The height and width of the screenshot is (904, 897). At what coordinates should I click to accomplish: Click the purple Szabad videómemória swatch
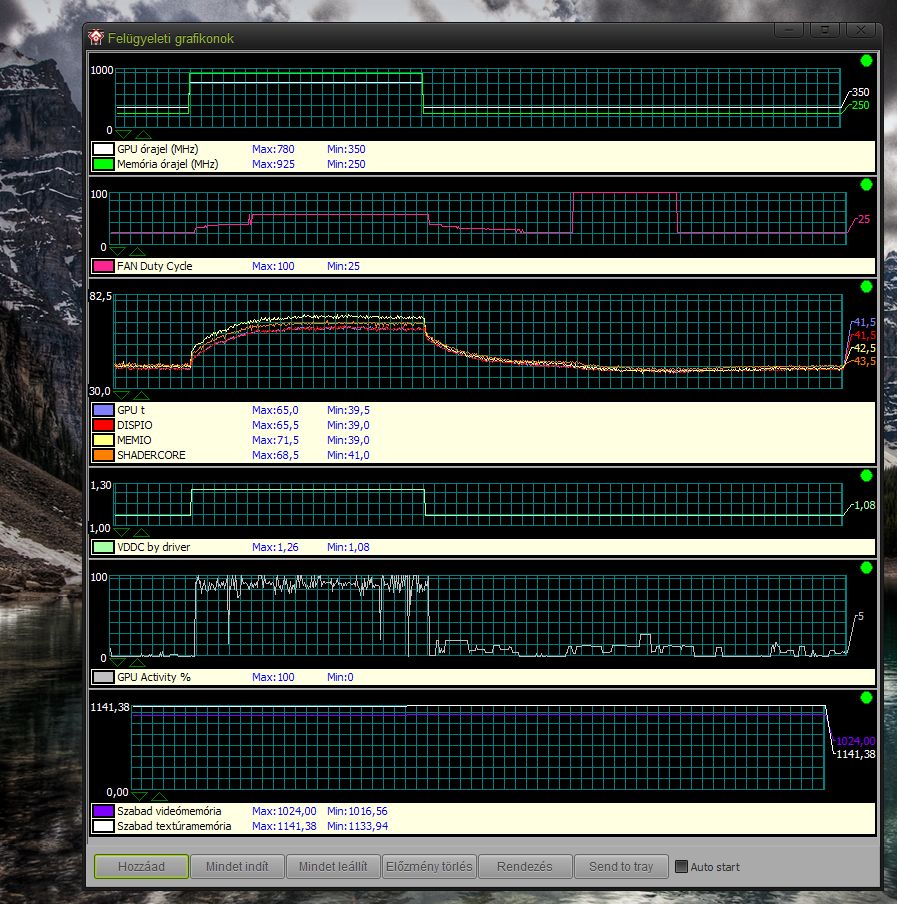103,811
